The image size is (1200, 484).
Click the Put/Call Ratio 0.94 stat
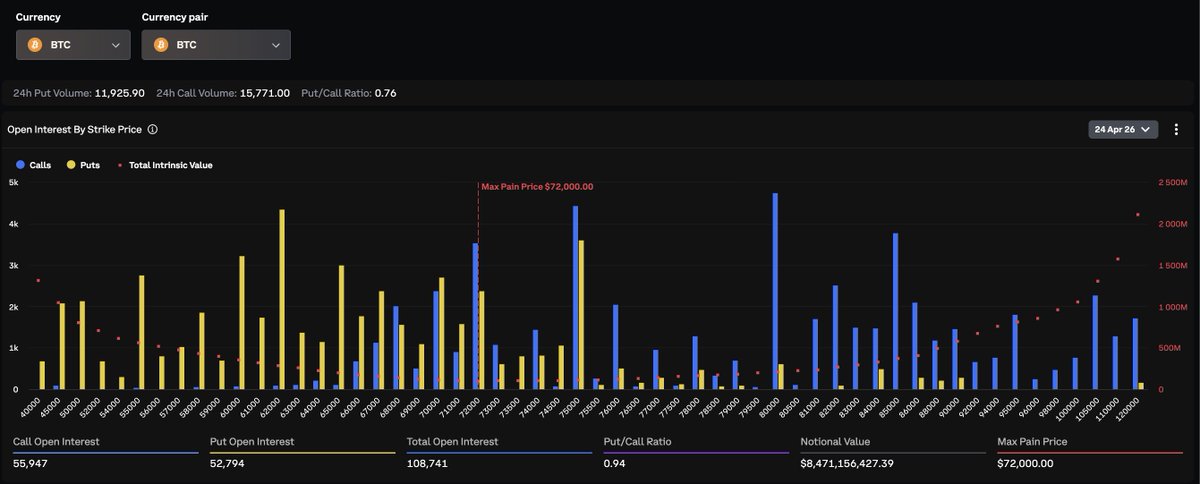(614, 463)
